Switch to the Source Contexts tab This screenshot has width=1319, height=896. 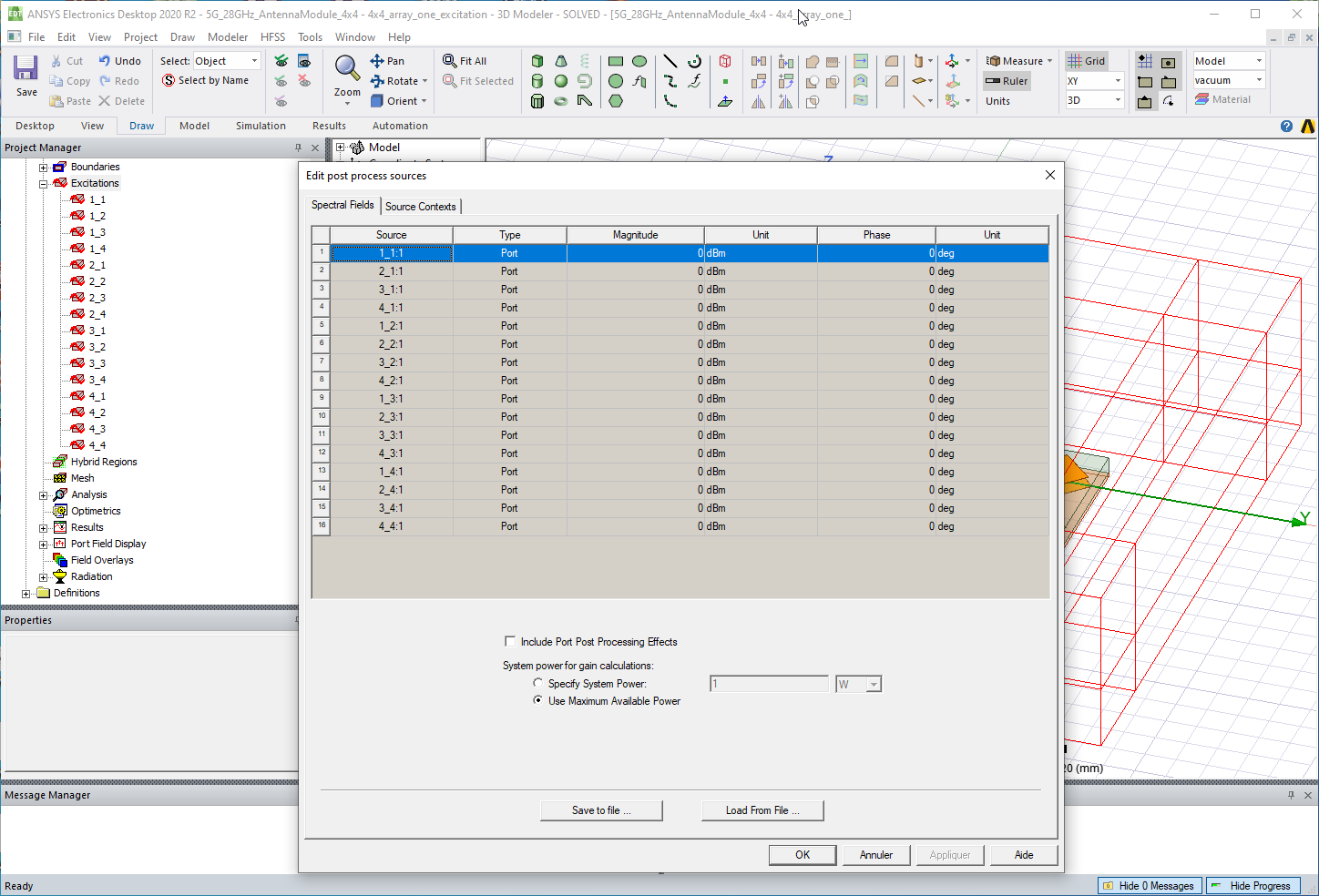pyautogui.click(x=420, y=207)
